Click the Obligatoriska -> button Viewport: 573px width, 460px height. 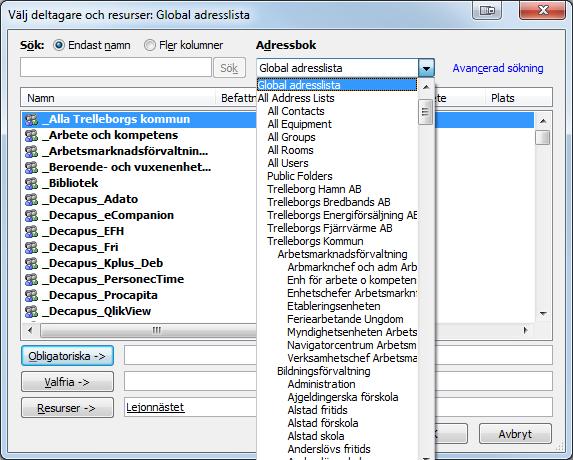(67, 356)
